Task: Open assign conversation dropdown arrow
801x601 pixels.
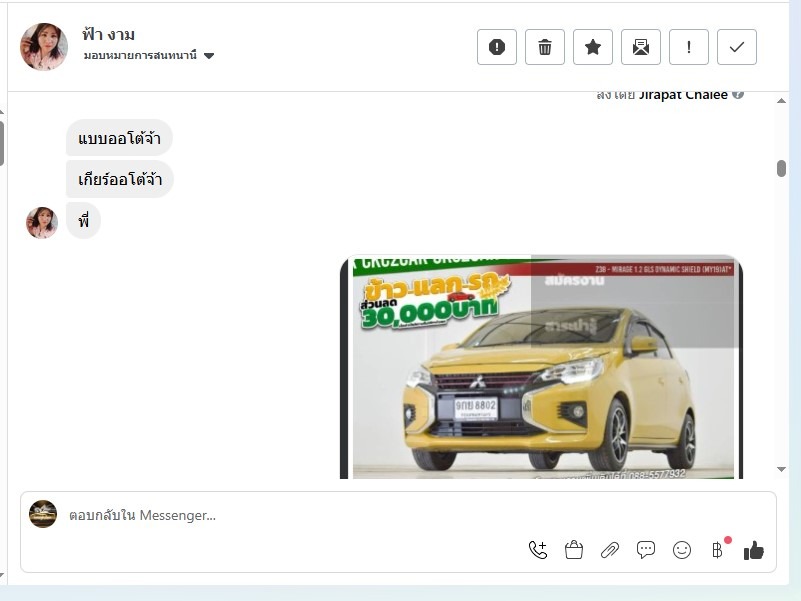Action: coord(209,56)
